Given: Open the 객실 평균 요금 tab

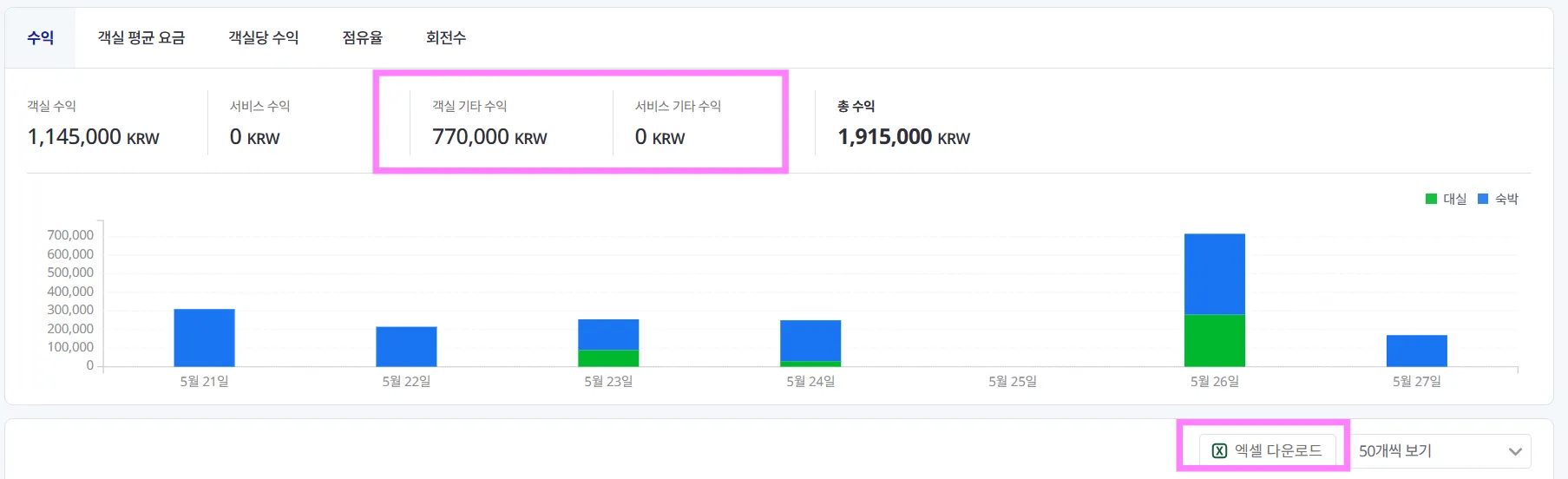Looking at the screenshot, I should pos(141,37).
